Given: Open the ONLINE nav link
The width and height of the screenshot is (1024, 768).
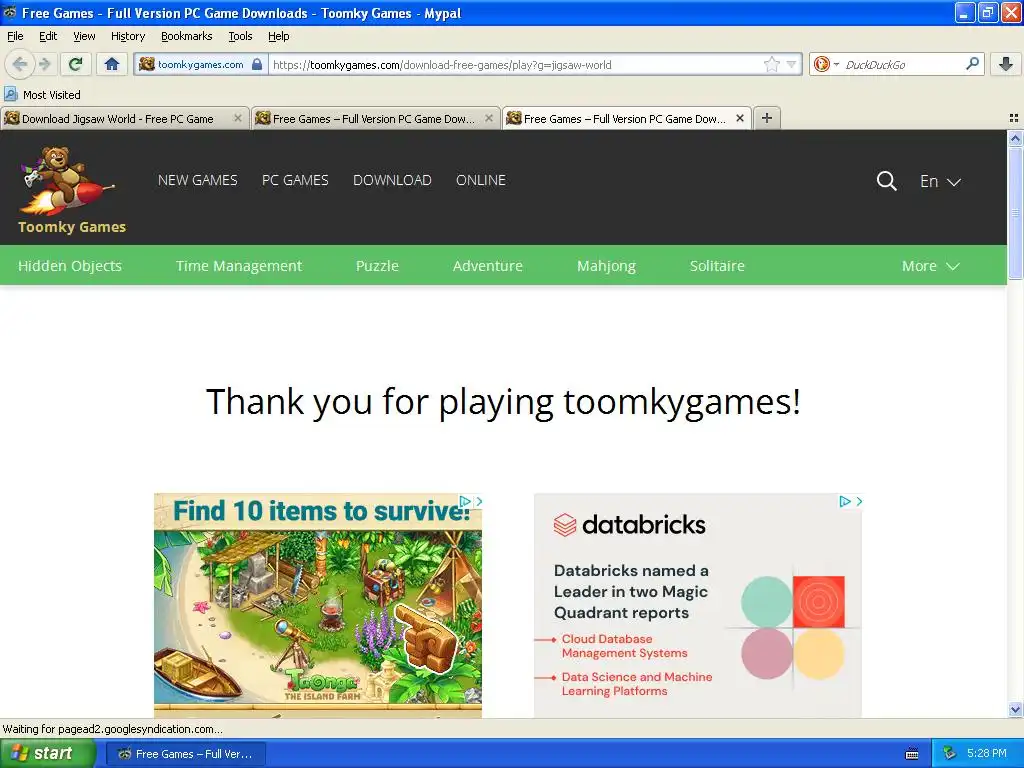Looking at the screenshot, I should click(481, 180).
